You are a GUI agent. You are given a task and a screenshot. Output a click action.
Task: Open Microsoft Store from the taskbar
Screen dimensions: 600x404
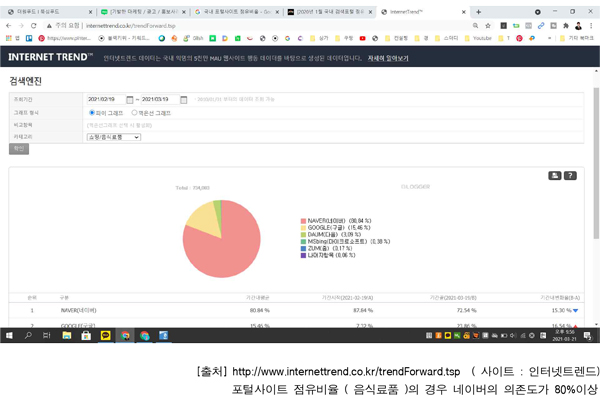[86, 336]
